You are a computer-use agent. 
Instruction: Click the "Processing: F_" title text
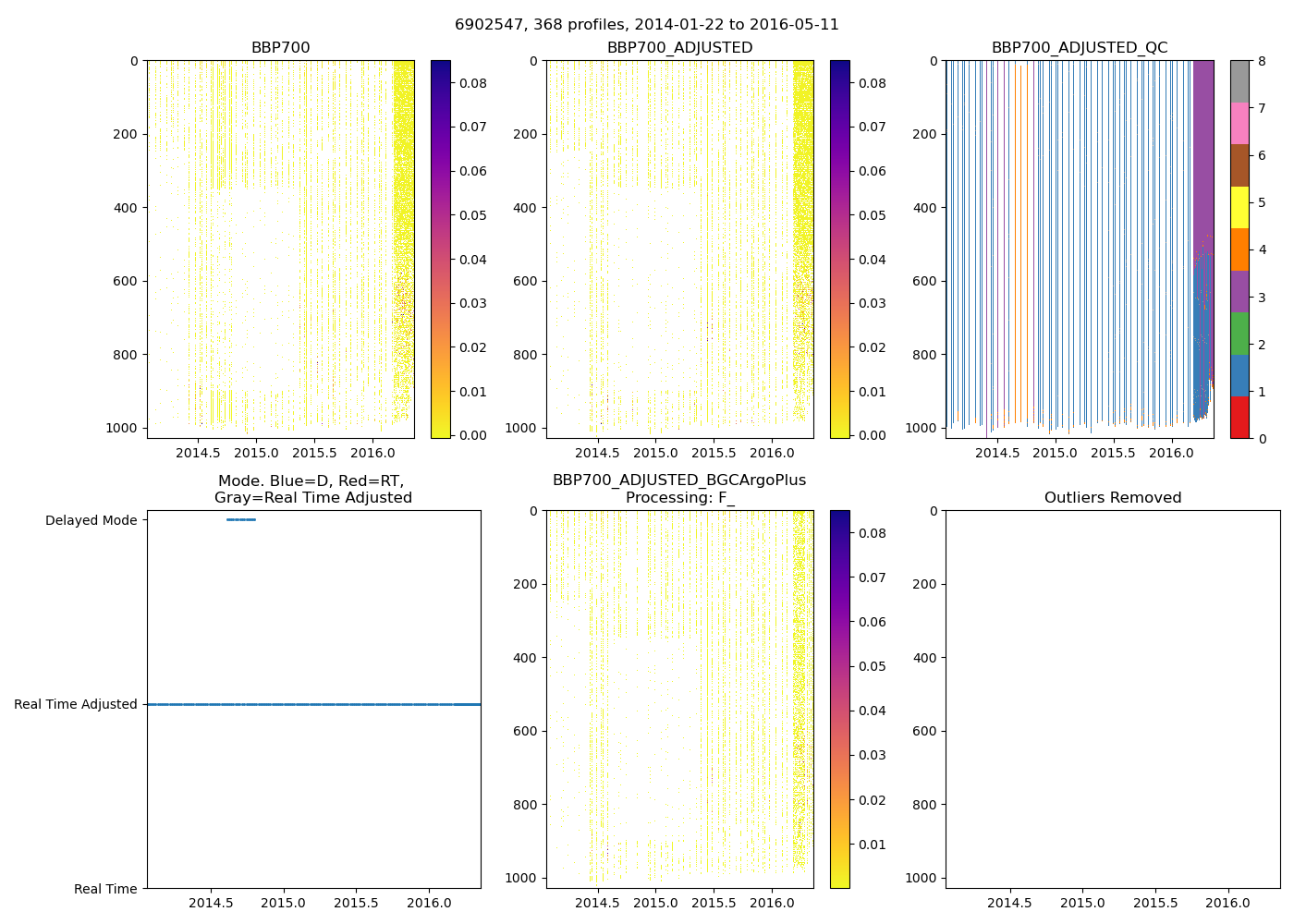point(679,498)
